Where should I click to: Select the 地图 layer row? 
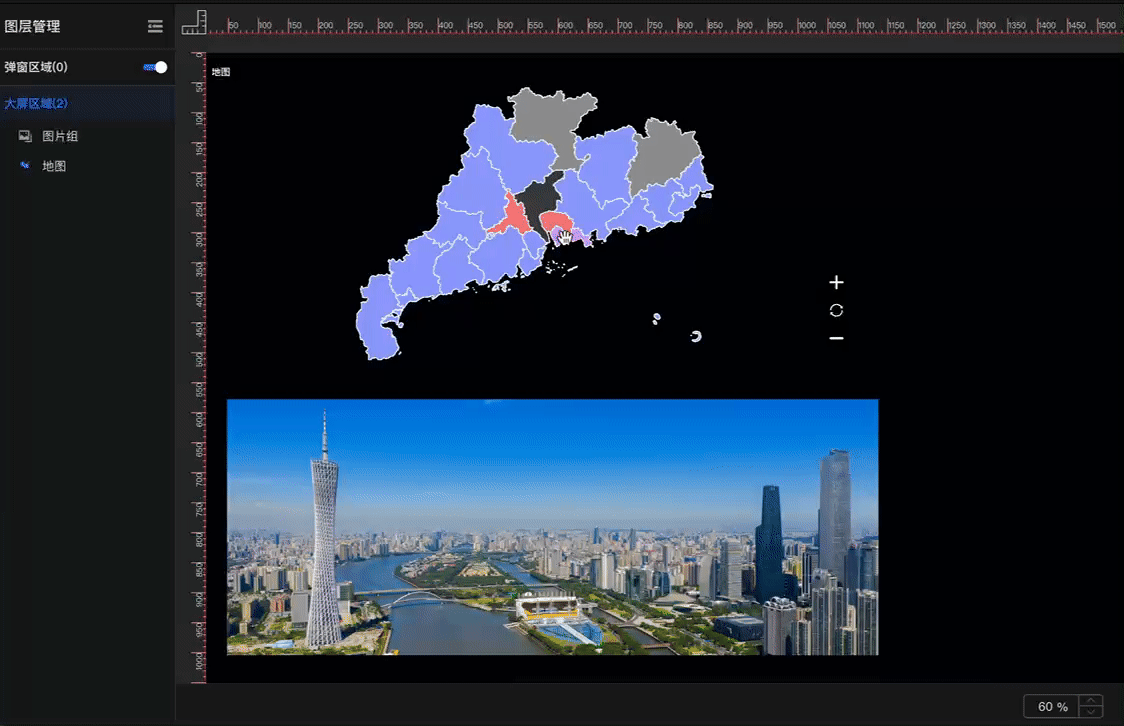click(87, 166)
